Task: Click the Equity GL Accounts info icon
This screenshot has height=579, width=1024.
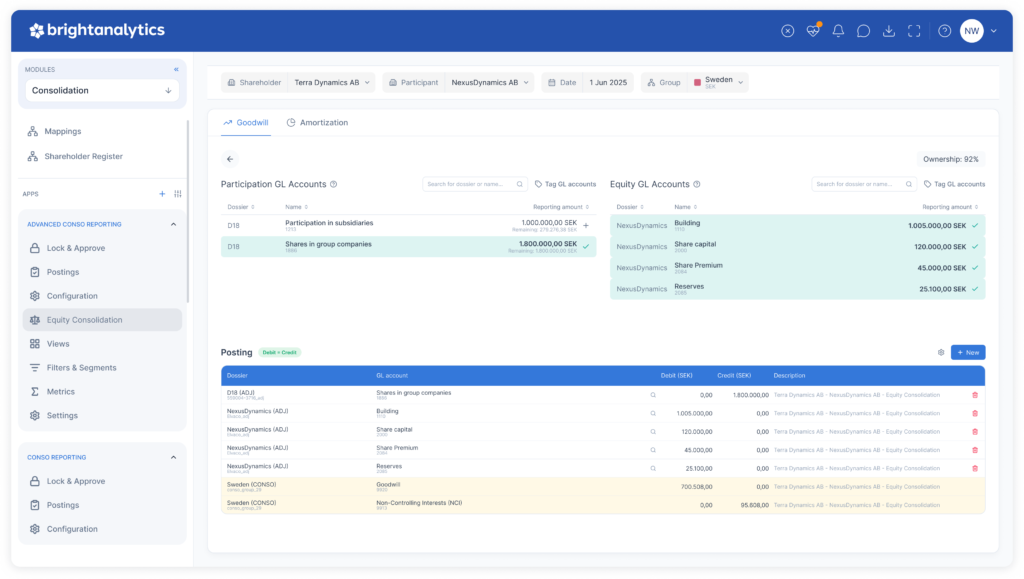Action: point(697,184)
